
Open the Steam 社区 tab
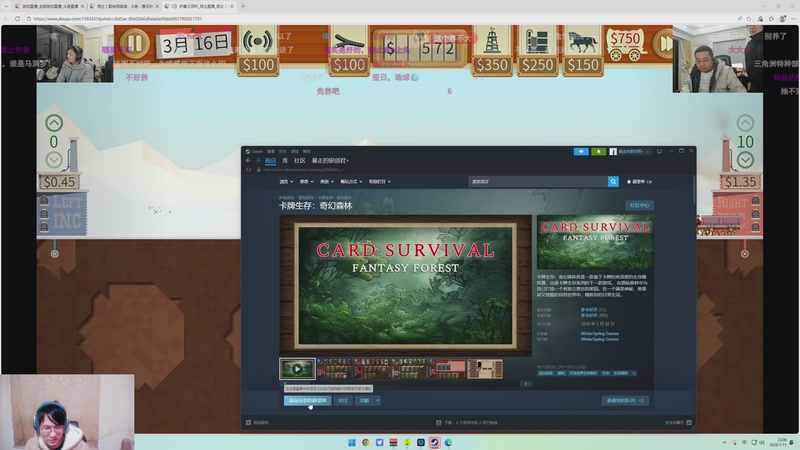click(x=299, y=161)
